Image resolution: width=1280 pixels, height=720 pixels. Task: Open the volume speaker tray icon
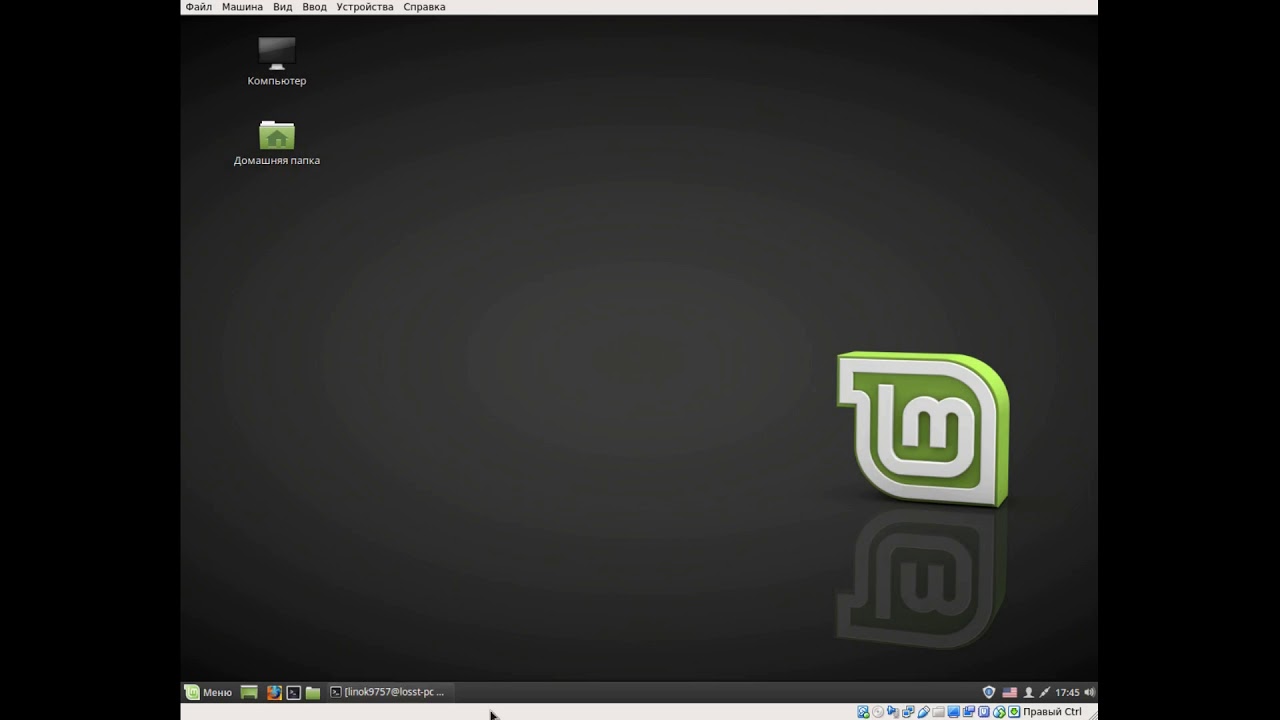tap(1089, 692)
